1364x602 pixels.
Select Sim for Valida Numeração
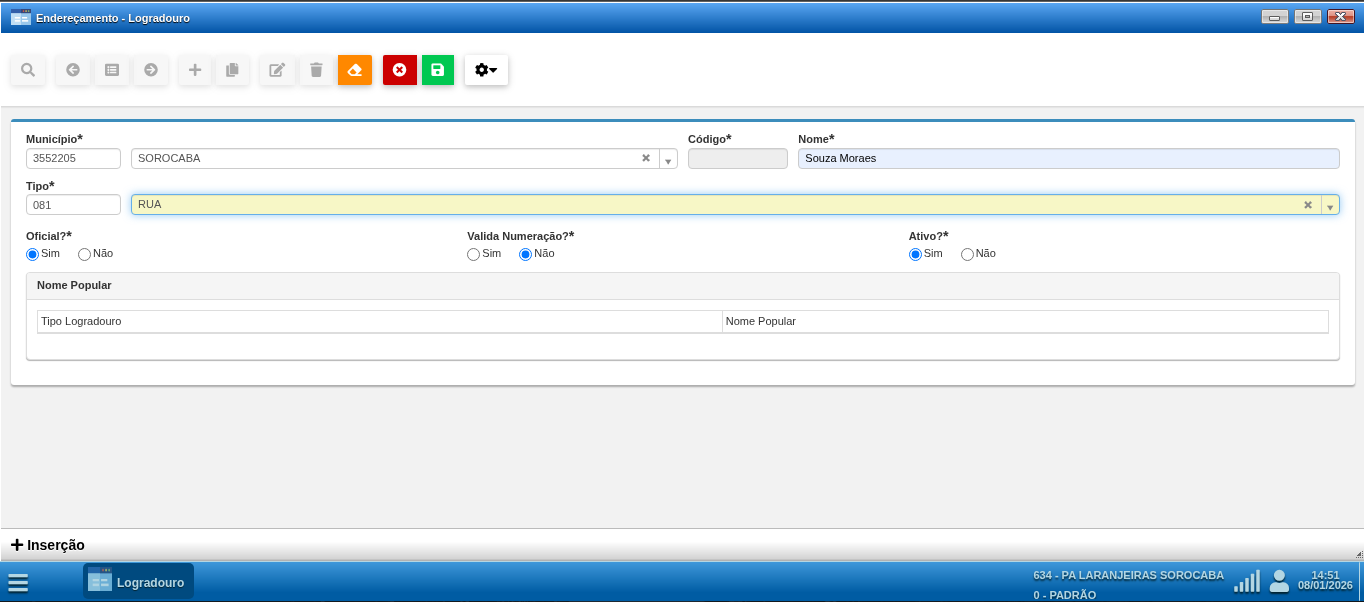tap(474, 254)
